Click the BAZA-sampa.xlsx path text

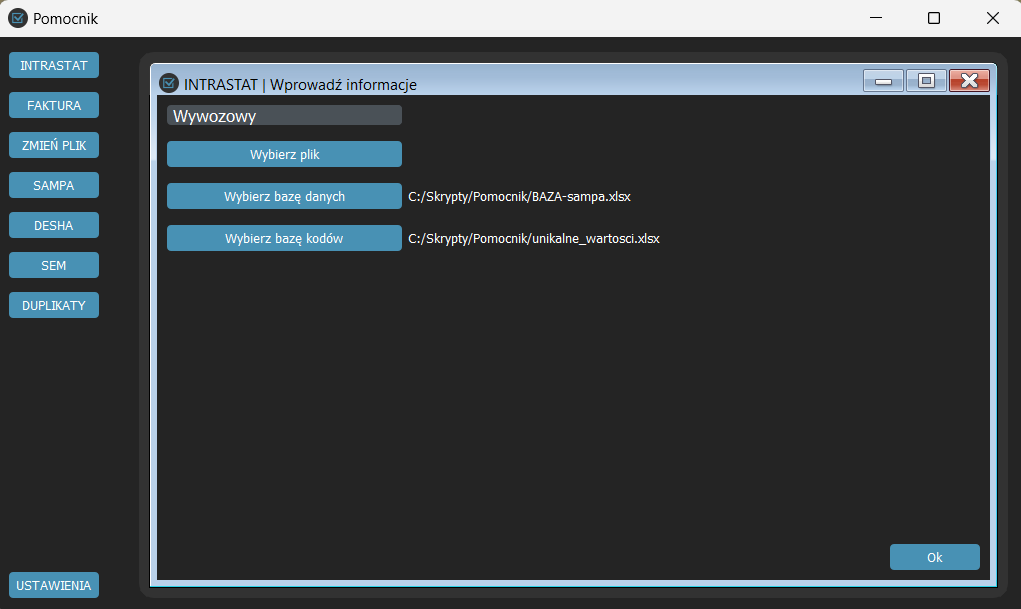(519, 197)
